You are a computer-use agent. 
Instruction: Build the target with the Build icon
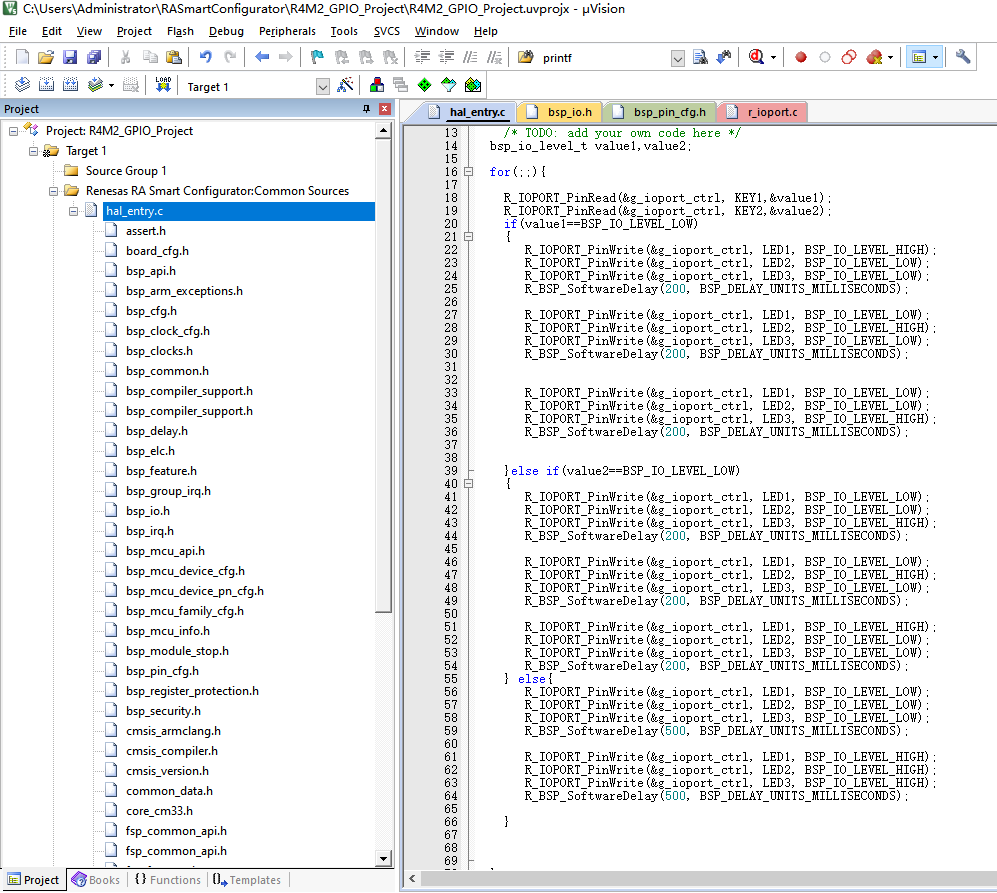pos(46,85)
